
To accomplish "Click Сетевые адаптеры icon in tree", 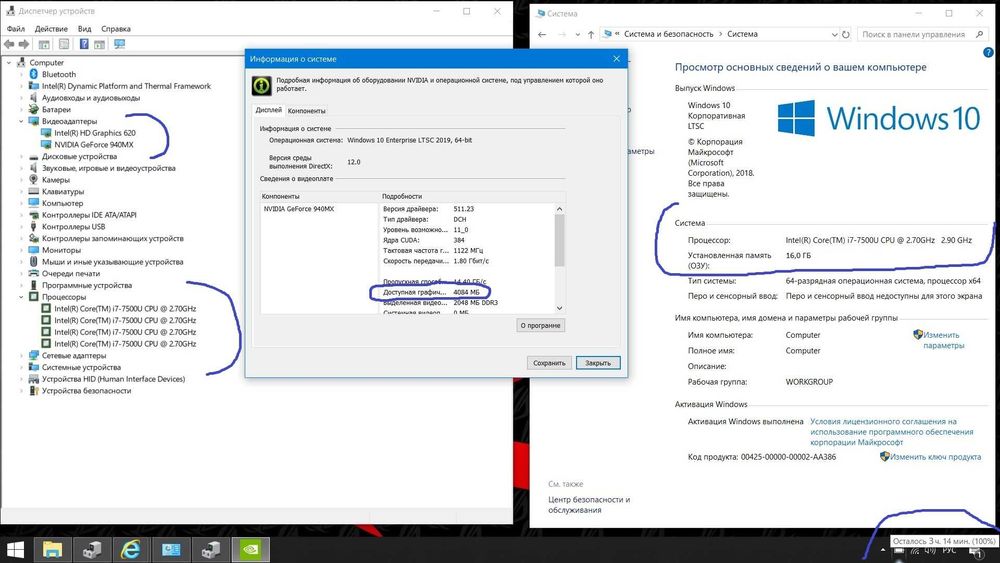I will 34,356.
